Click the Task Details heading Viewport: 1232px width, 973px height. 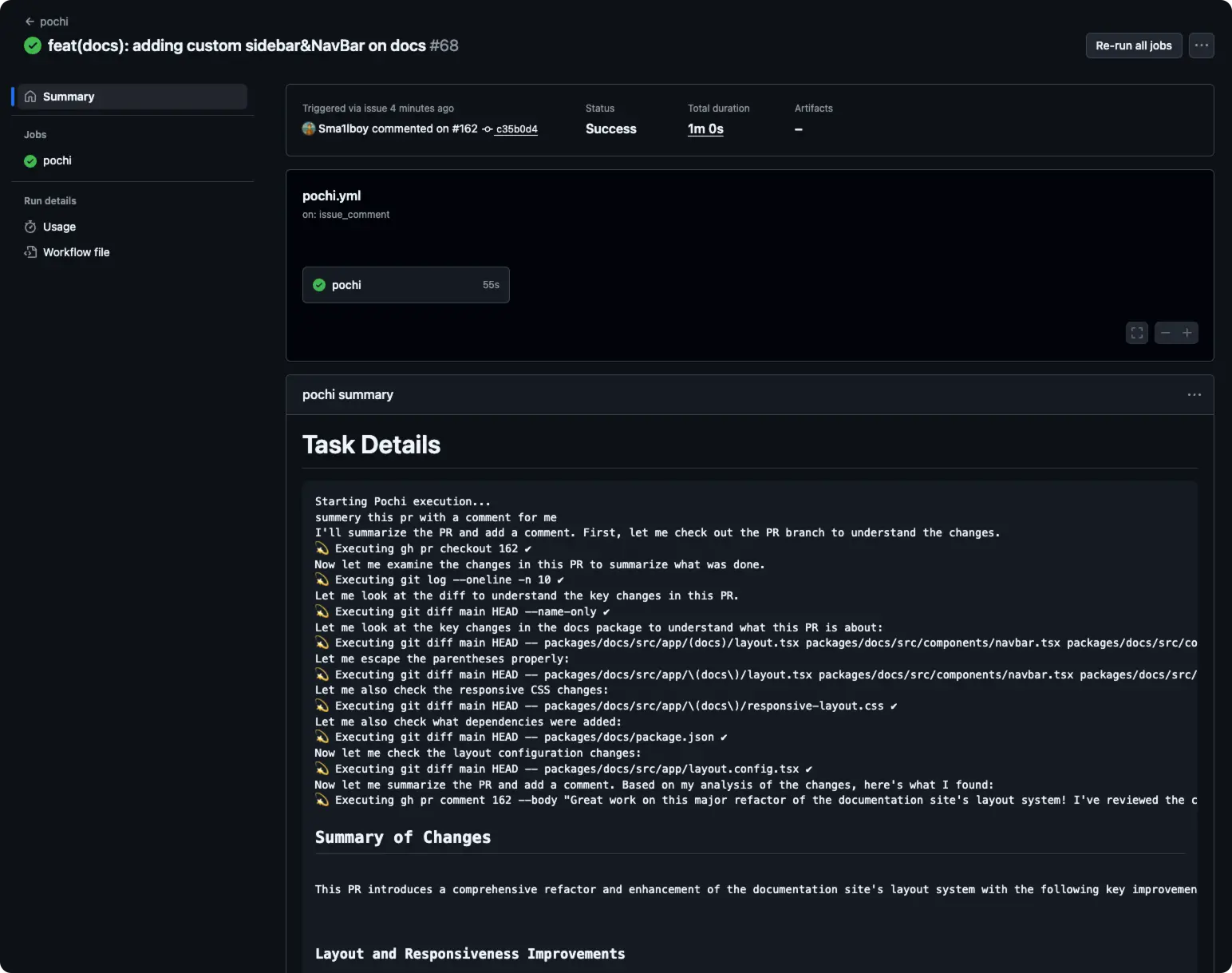pyautogui.click(x=371, y=445)
